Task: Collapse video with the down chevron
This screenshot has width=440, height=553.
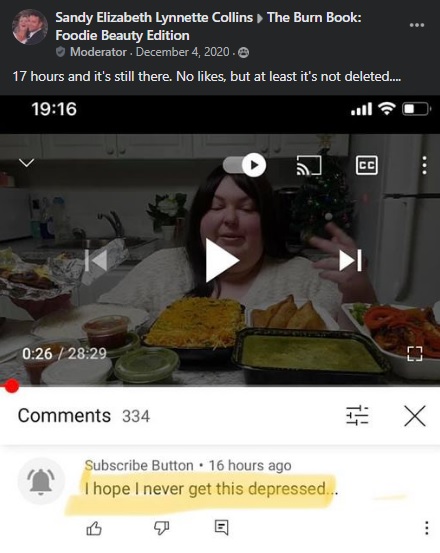Action: (x=26, y=163)
